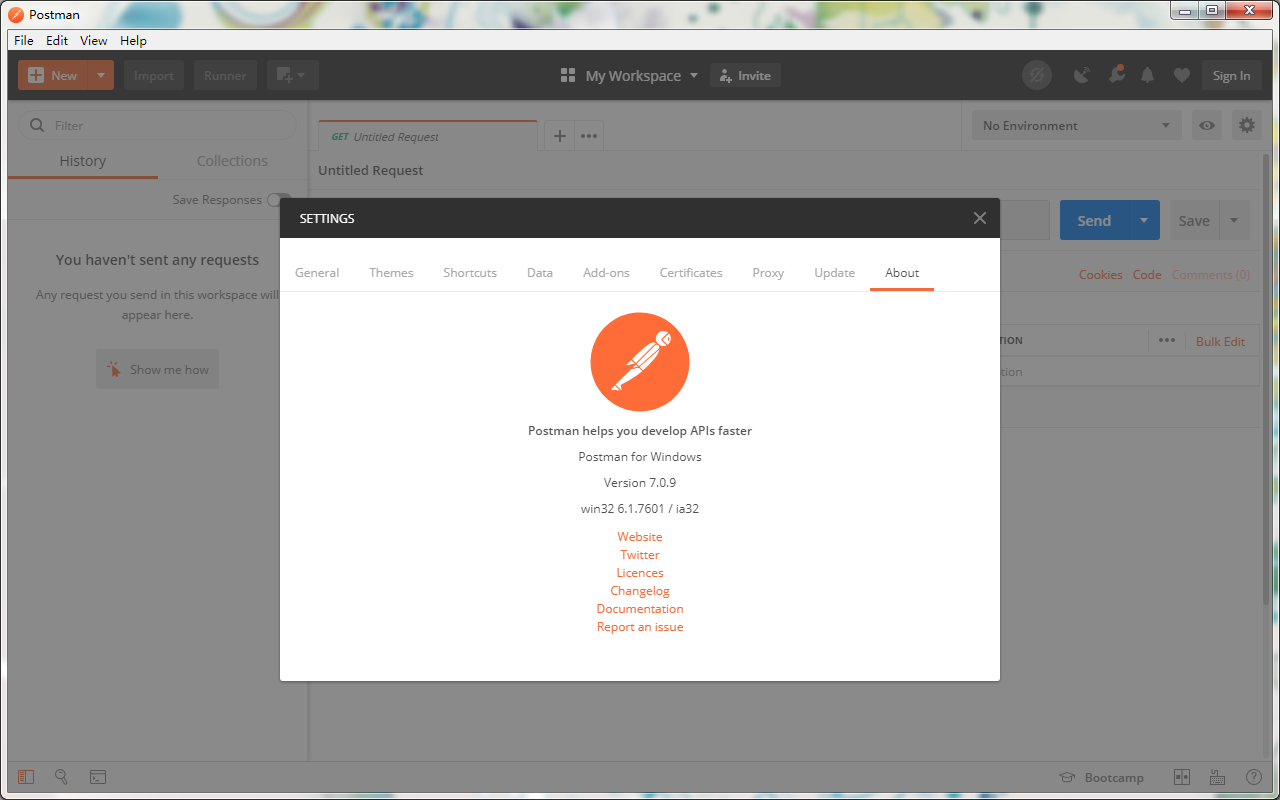The width and height of the screenshot is (1280, 800).
Task: Open Bootcamp from the status bar
Action: 1101,777
